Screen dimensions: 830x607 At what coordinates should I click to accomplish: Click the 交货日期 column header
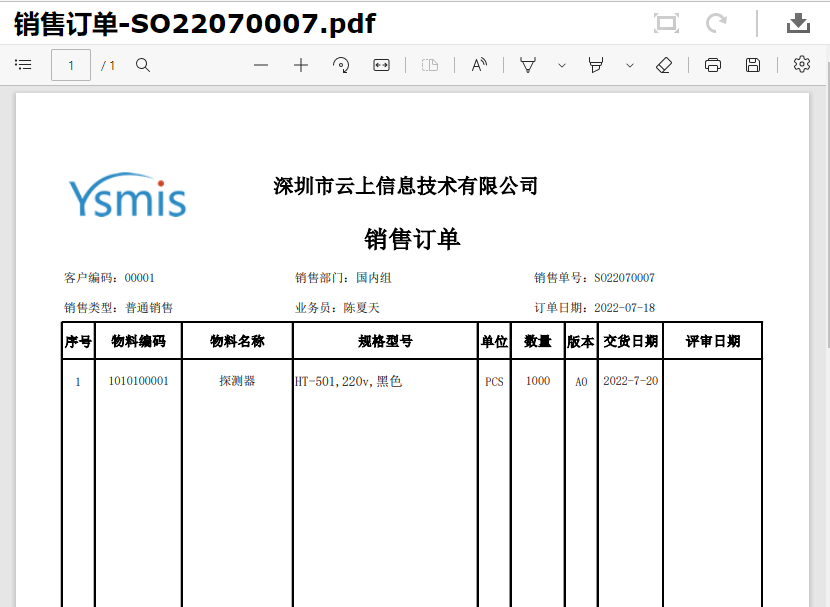[630, 341]
